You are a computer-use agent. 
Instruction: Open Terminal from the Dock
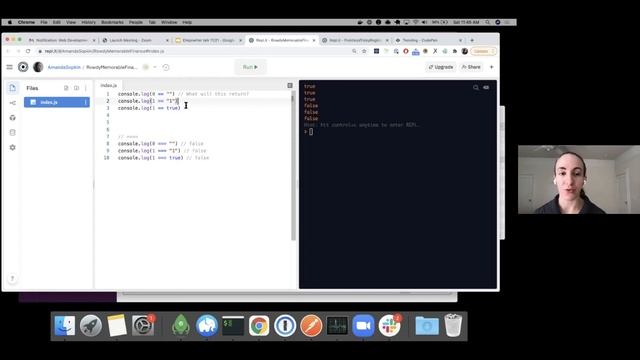(233, 326)
